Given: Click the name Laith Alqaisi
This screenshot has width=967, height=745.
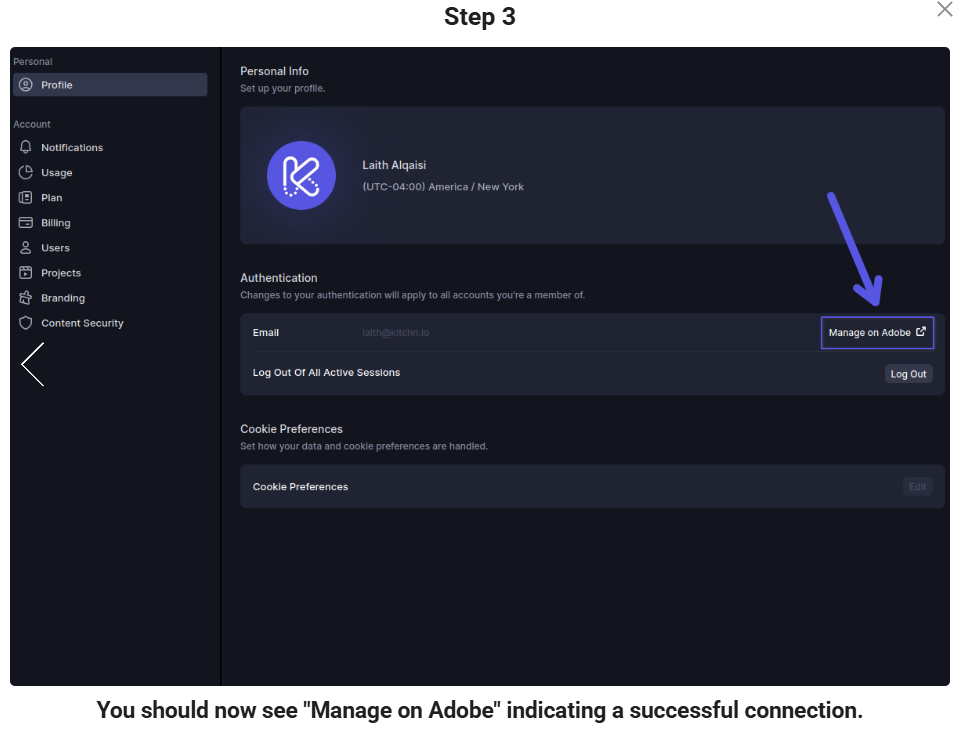Looking at the screenshot, I should point(394,165).
